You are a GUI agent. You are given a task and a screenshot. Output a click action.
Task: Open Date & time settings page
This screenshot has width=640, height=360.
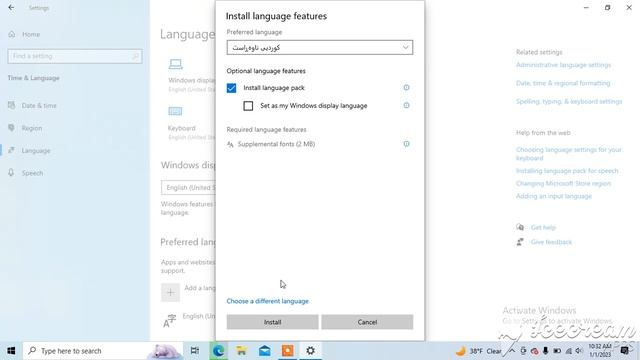pyautogui.click(x=39, y=106)
